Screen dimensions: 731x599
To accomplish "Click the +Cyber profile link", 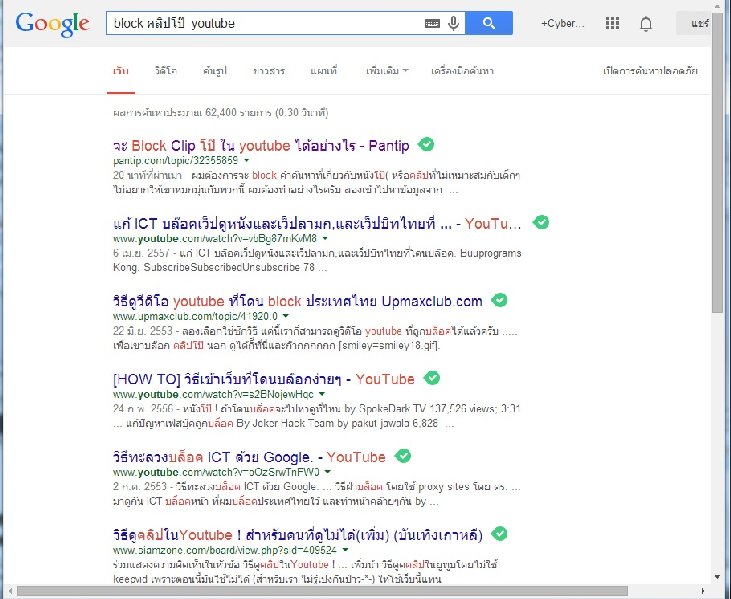I will (x=562, y=23).
